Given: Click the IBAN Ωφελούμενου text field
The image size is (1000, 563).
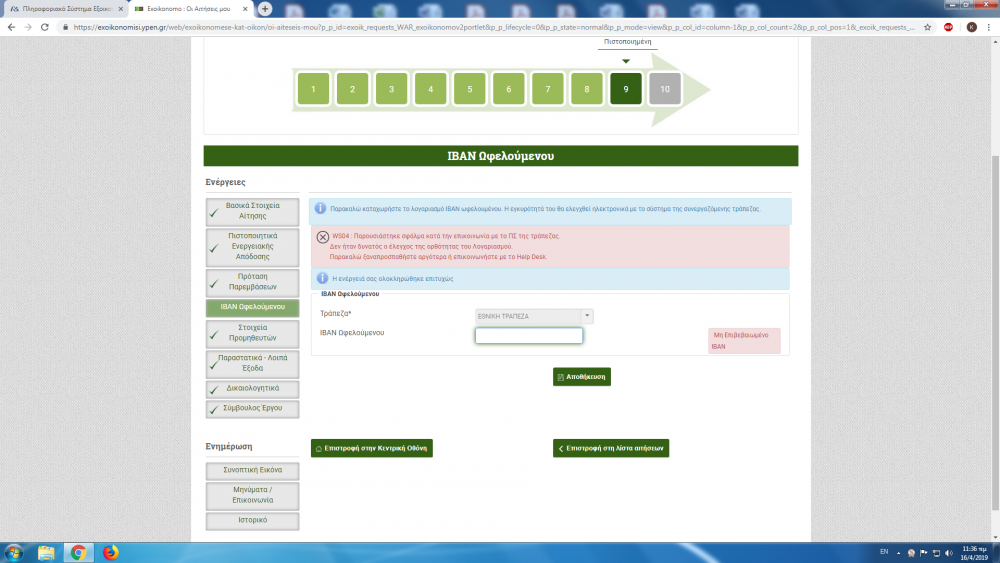Looking at the screenshot, I should tap(528, 336).
